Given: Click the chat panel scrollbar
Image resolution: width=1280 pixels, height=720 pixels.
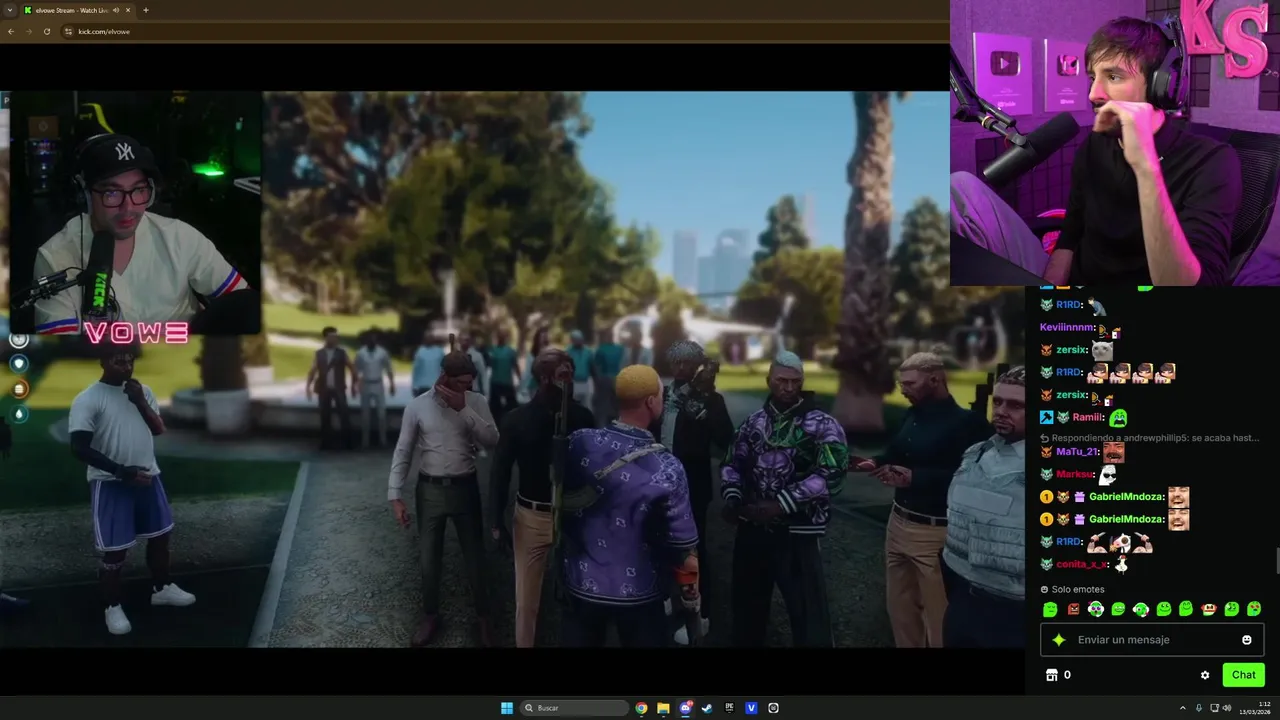Looking at the screenshot, I should pyautogui.click(x=1276, y=561).
